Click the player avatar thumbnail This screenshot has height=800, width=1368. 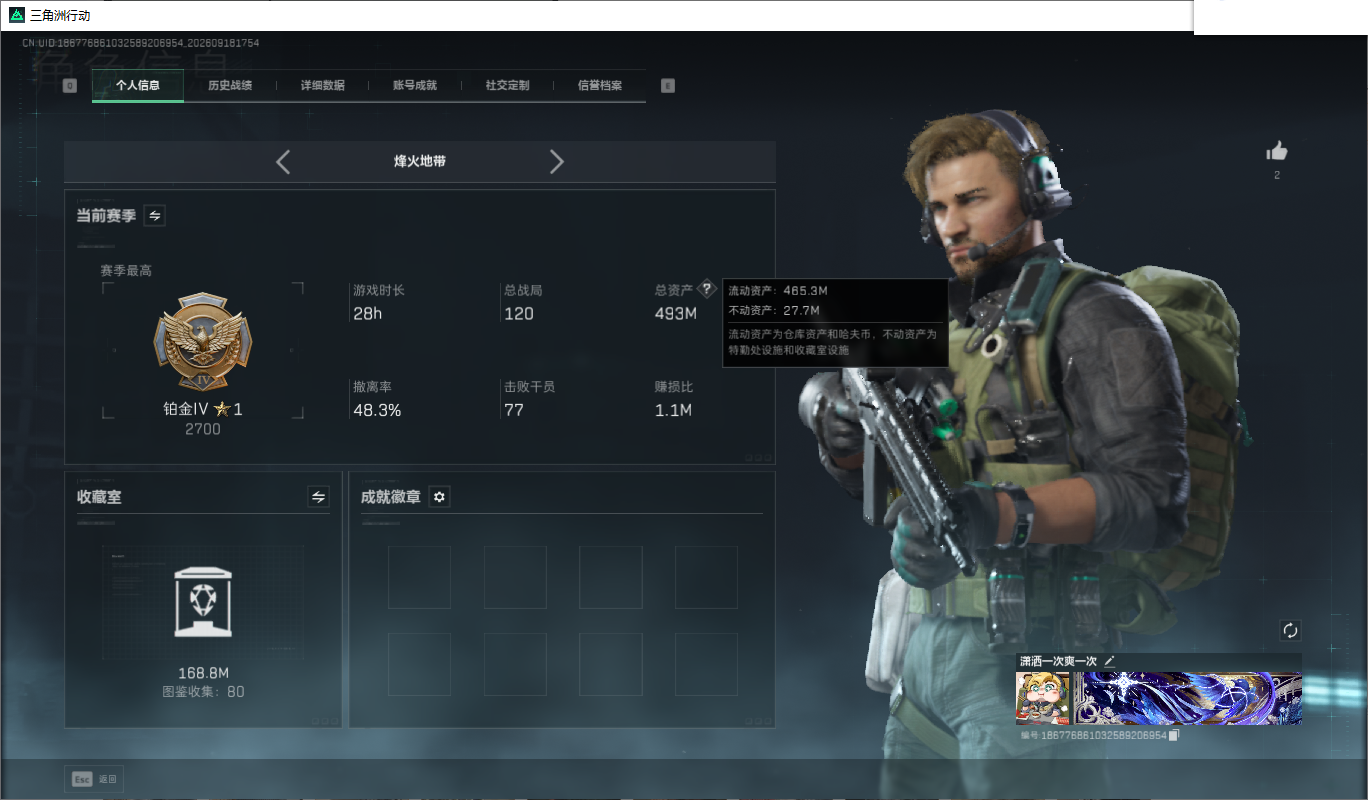click(1043, 698)
